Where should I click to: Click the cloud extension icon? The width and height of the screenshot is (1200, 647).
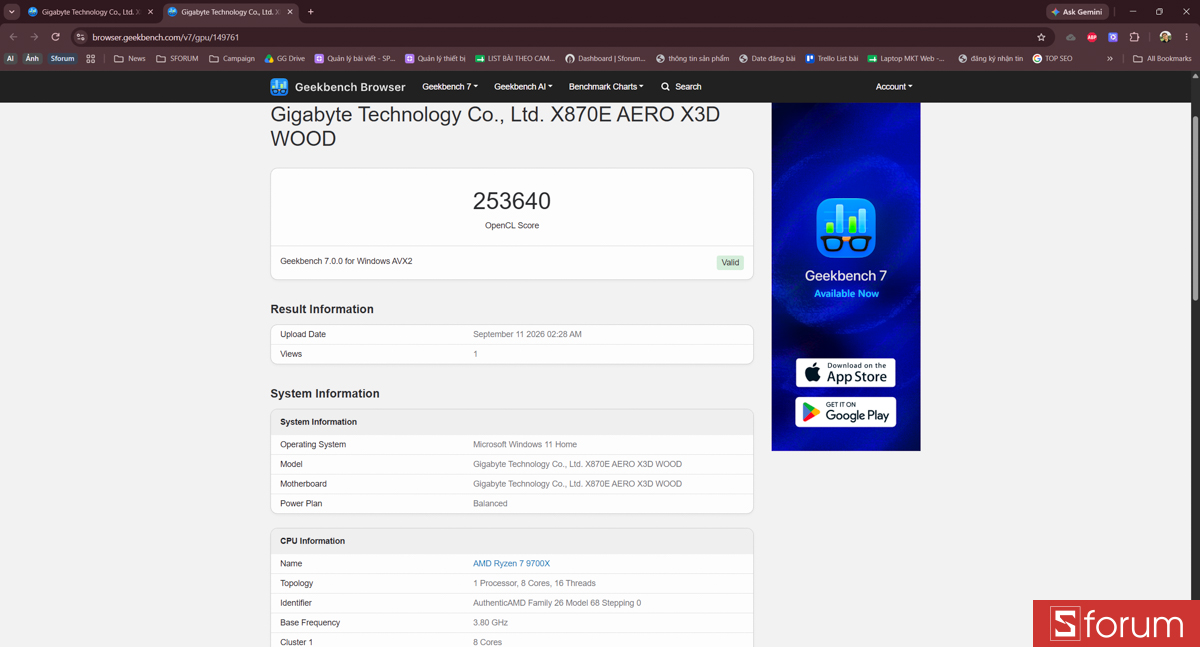pyautogui.click(x=1070, y=37)
